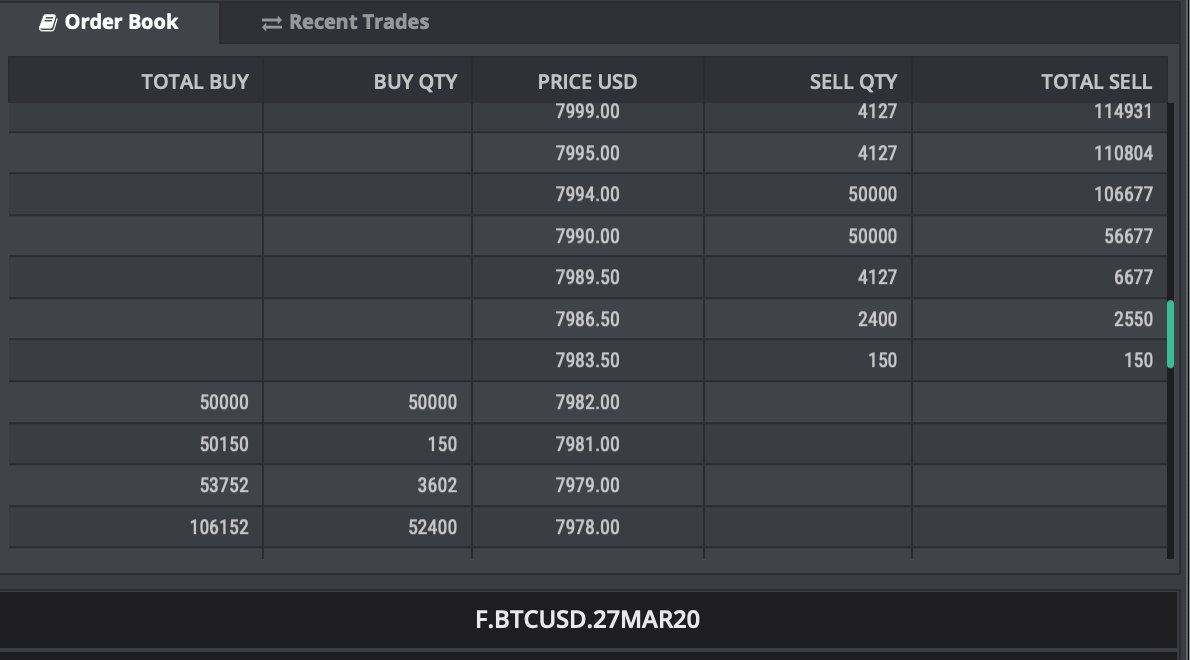Select the Order Book tab
The image size is (1190, 660).
pos(110,22)
